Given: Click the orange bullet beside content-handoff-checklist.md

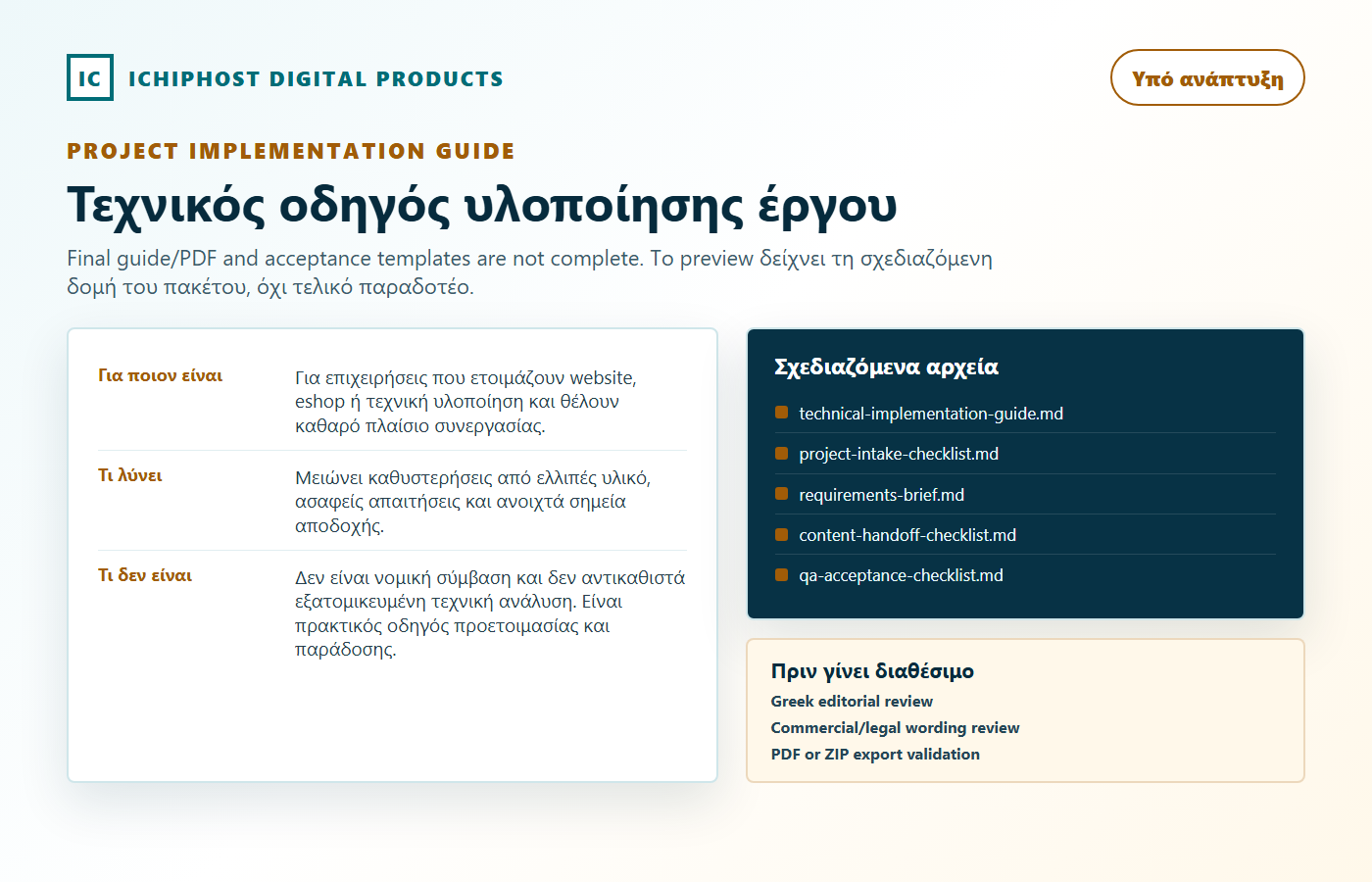Looking at the screenshot, I should 781,534.
